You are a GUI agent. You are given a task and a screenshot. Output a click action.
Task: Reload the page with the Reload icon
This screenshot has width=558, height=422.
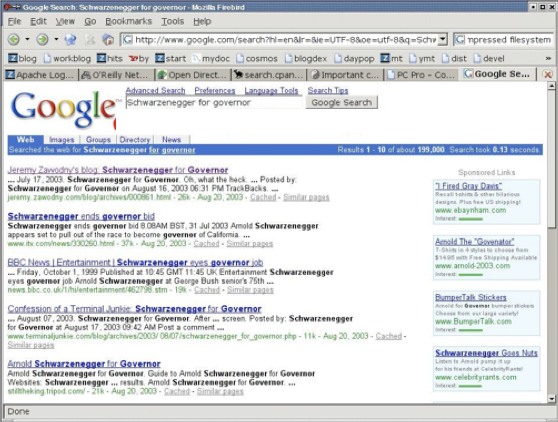pyautogui.click(x=70, y=39)
